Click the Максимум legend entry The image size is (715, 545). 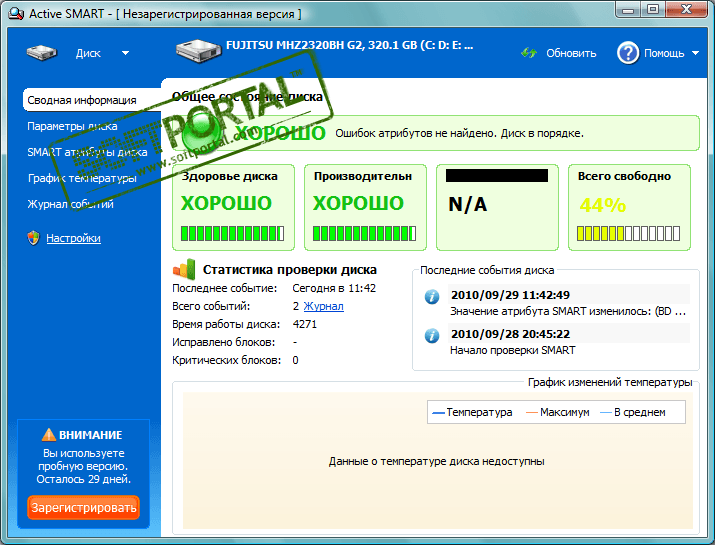point(558,412)
